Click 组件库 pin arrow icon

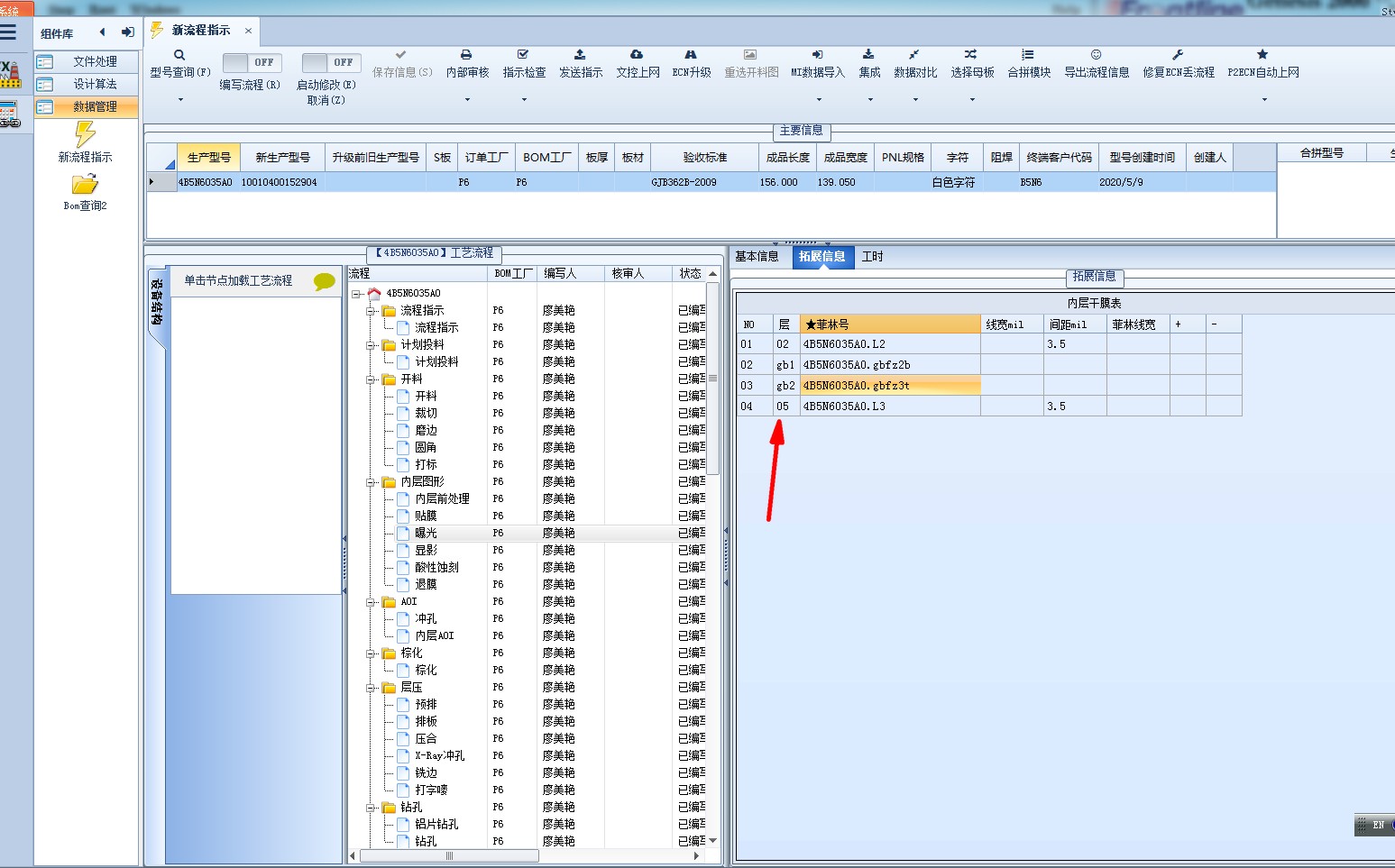click(128, 32)
